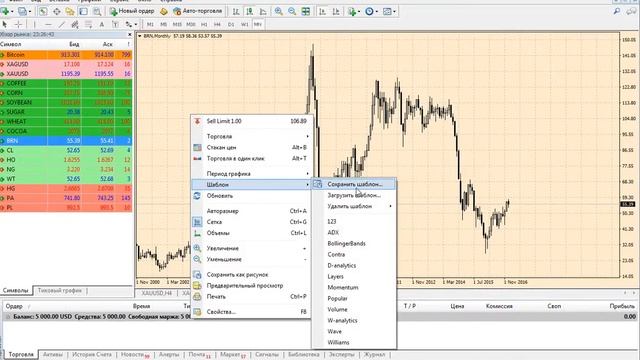Open the Журнал terminal tab
Viewport: 640px width, 360px height.
pyautogui.click(x=374, y=355)
